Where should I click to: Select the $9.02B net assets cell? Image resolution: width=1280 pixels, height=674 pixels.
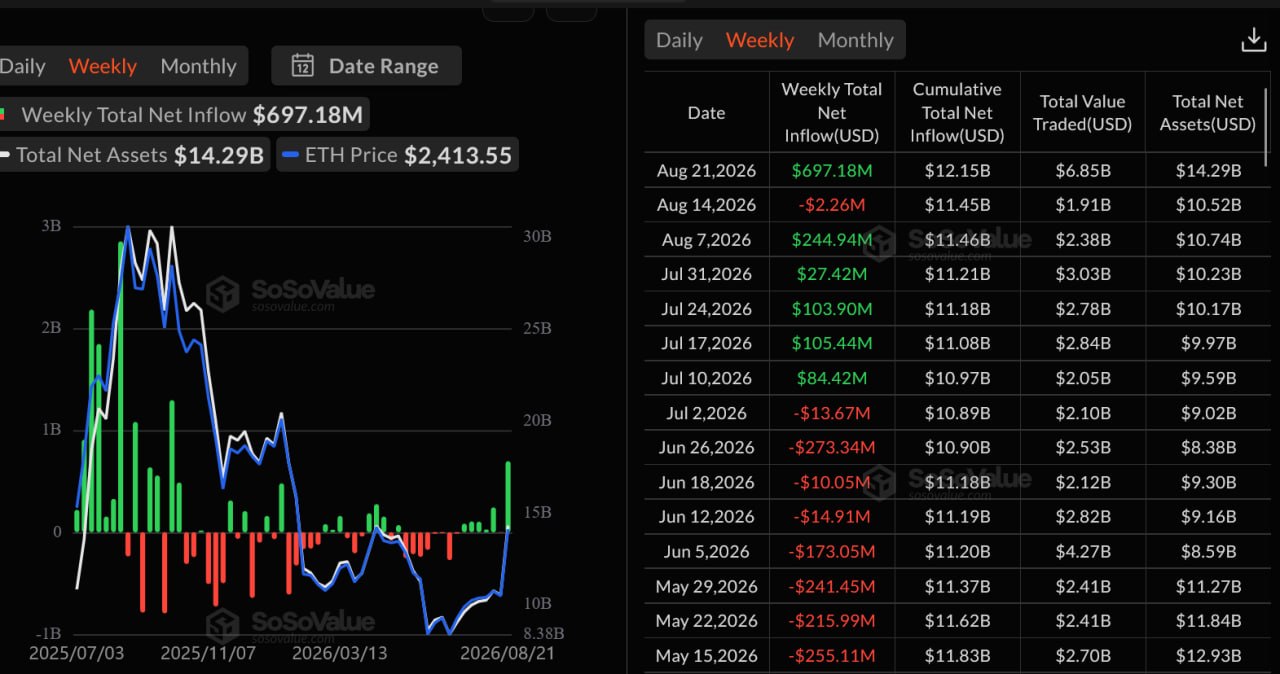pos(1207,413)
